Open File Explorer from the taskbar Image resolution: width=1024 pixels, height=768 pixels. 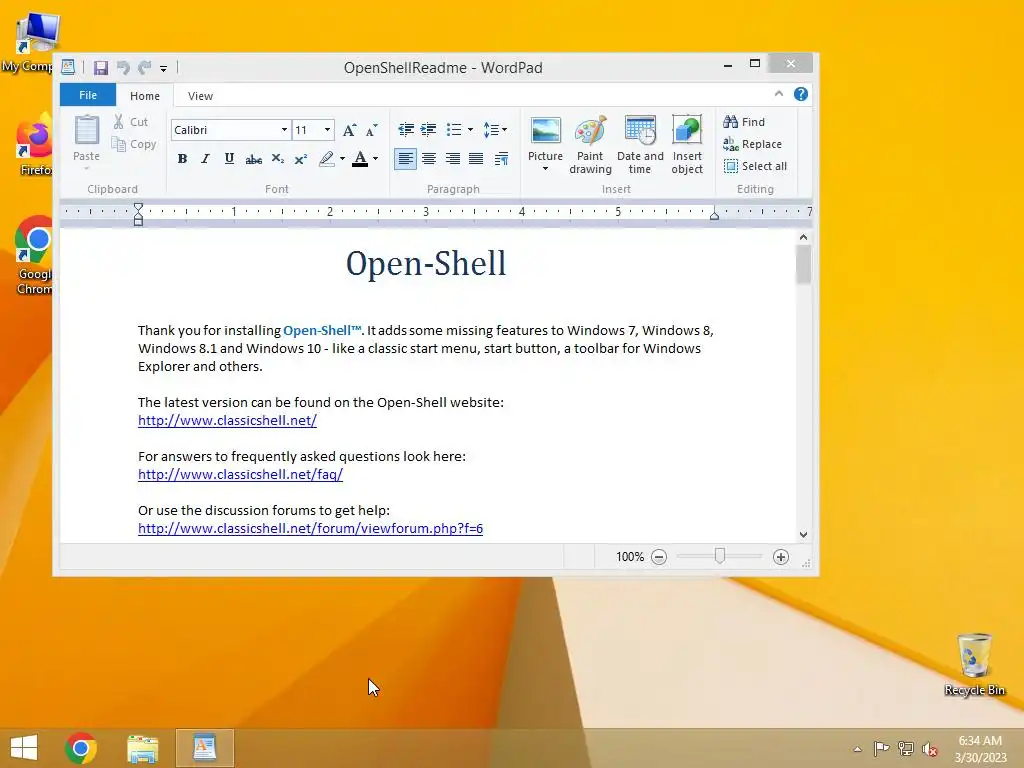[142, 748]
